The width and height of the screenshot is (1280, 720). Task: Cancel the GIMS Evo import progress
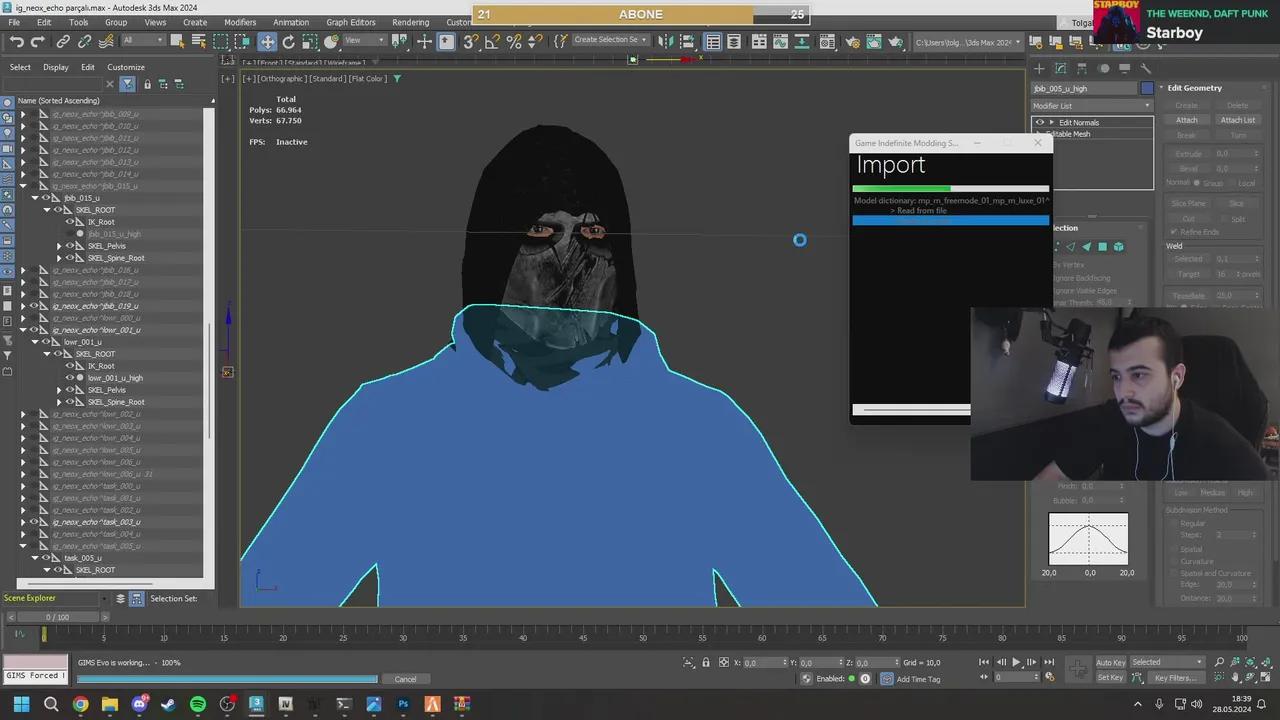coord(405,679)
